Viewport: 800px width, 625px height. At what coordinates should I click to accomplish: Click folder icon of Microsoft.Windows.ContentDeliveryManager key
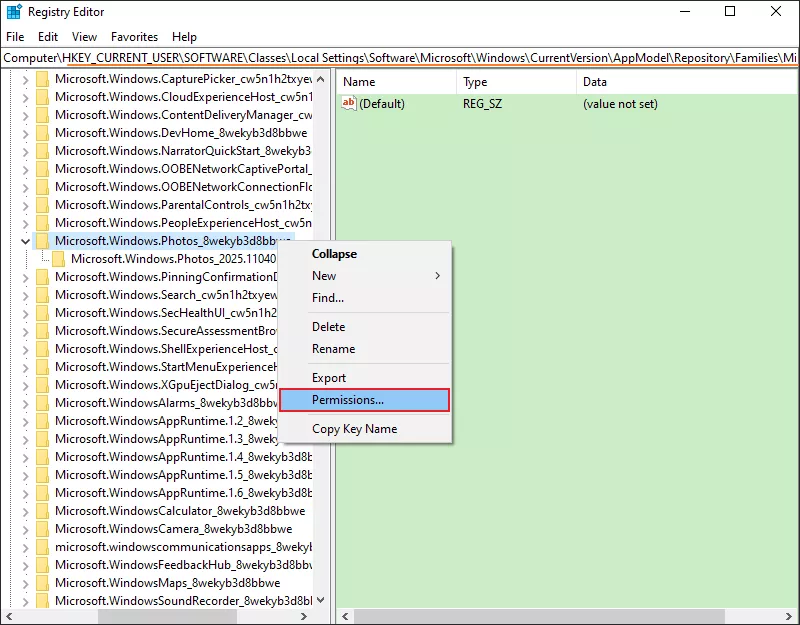point(43,115)
